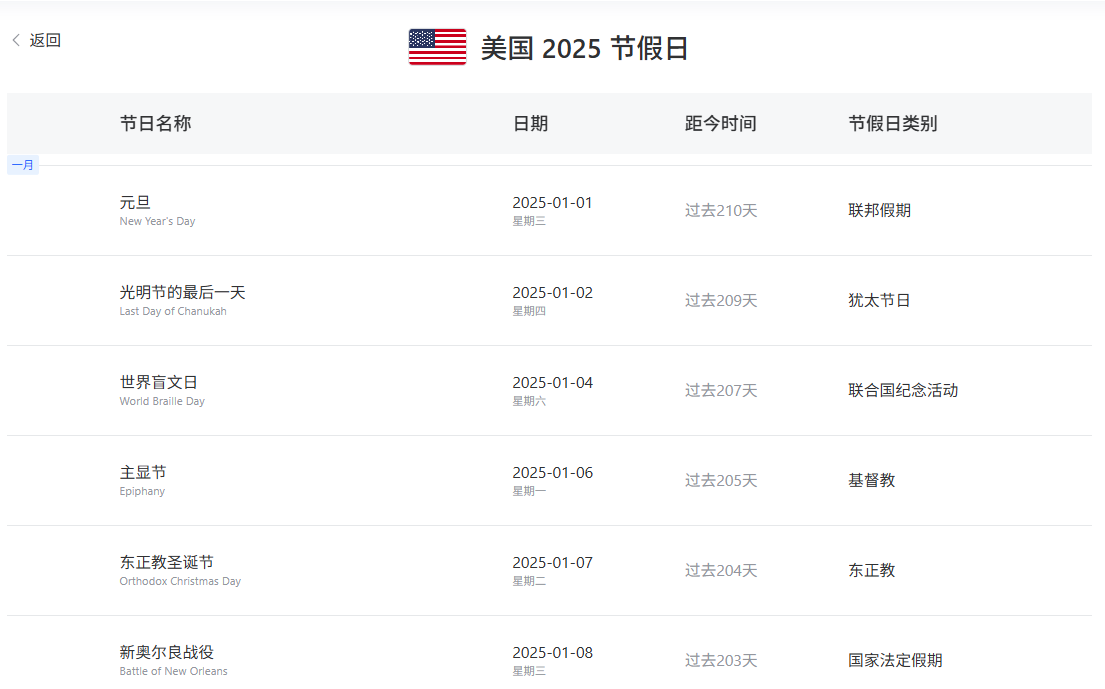The width and height of the screenshot is (1105, 689).
Task: Open the 东正教圣诞节 holiday
Action: tap(166, 563)
